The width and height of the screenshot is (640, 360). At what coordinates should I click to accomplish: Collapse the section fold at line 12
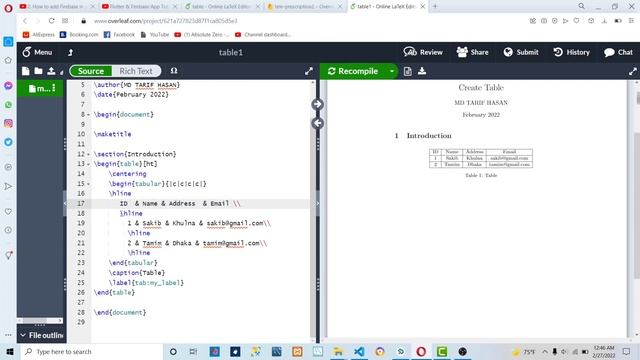click(89, 154)
